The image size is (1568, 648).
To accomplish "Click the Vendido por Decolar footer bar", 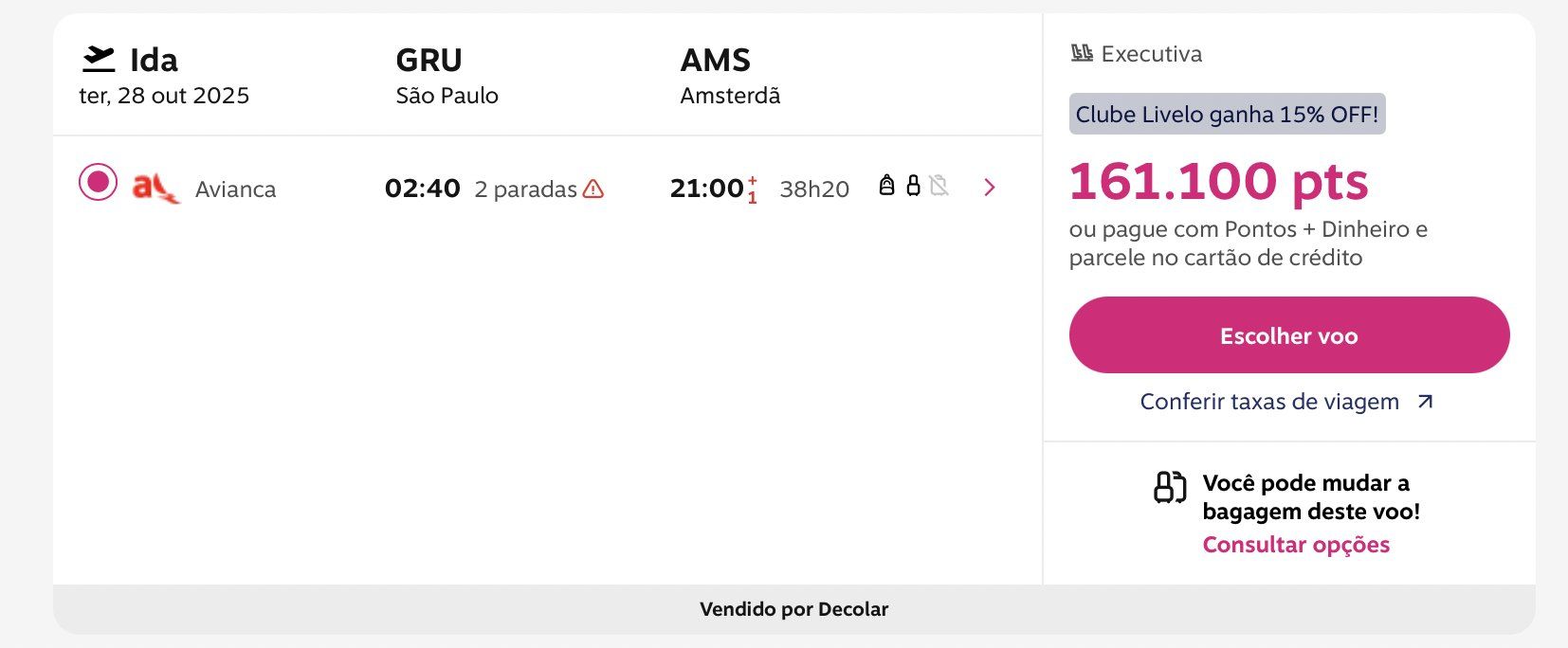I will coord(794,609).
